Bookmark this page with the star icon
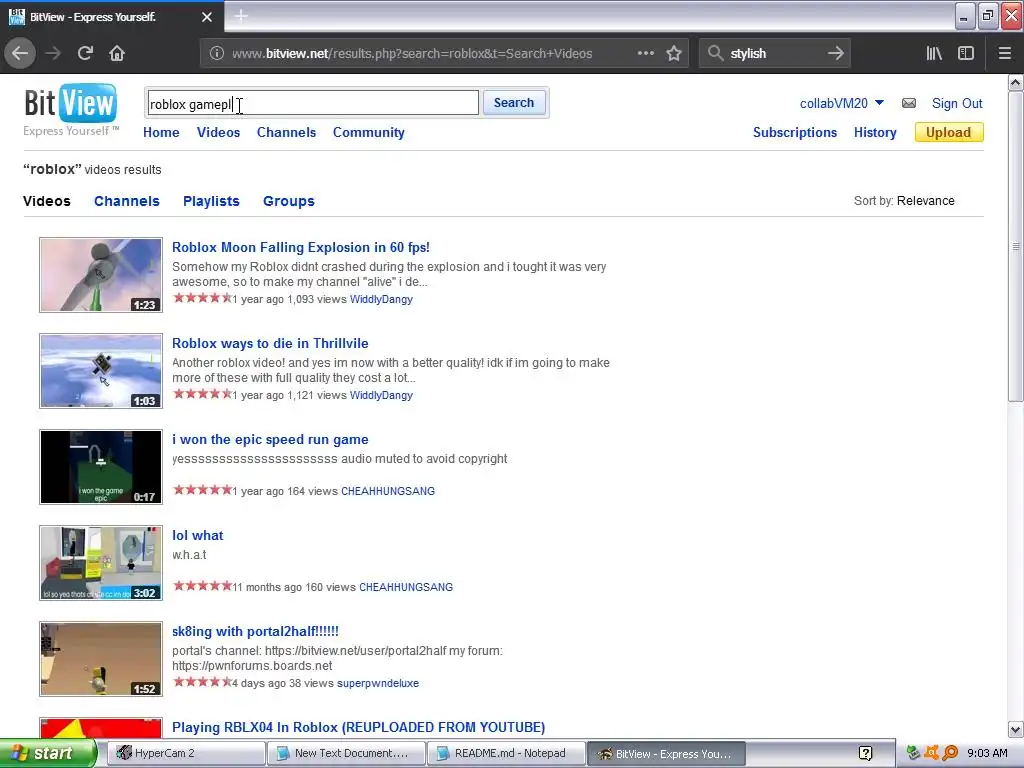This screenshot has height=768, width=1024. 674,54
